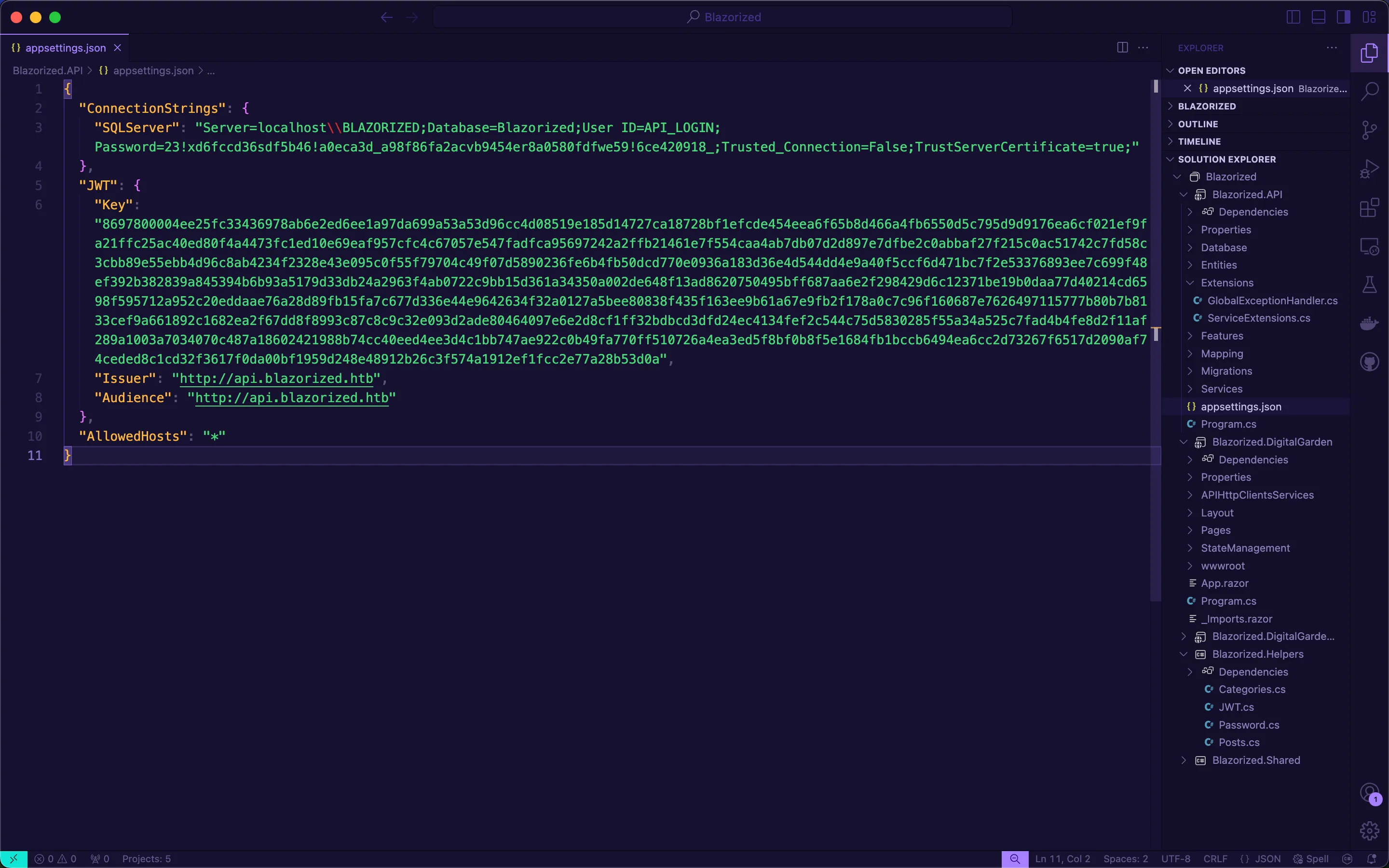Click the notifications bell in status bar
This screenshot has width=1389, height=868.
tap(1372, 859)
